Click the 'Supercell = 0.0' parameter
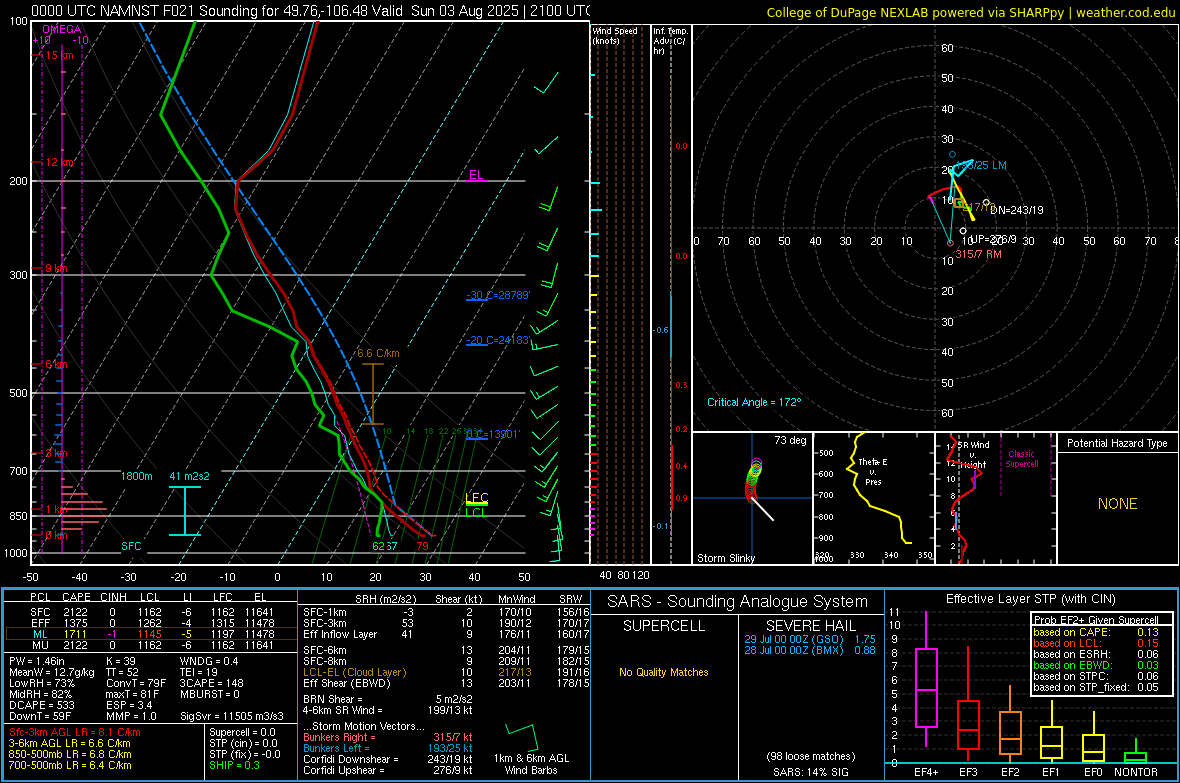Image resolution: width=1180 pixels, height=783 pixels. tap(242, 733)
